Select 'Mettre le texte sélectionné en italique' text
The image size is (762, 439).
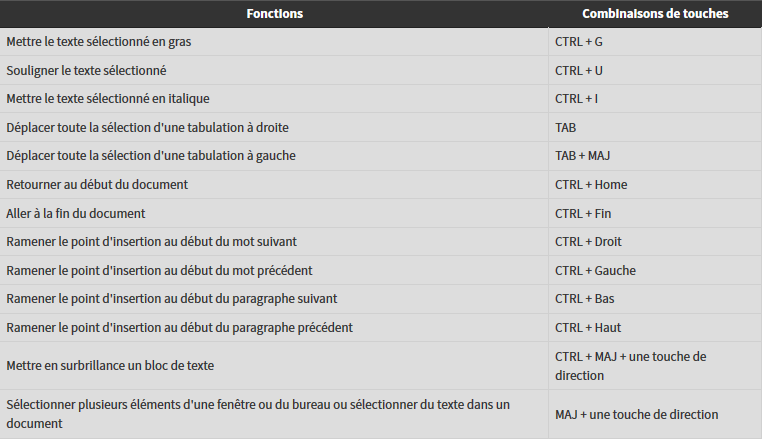108,99
